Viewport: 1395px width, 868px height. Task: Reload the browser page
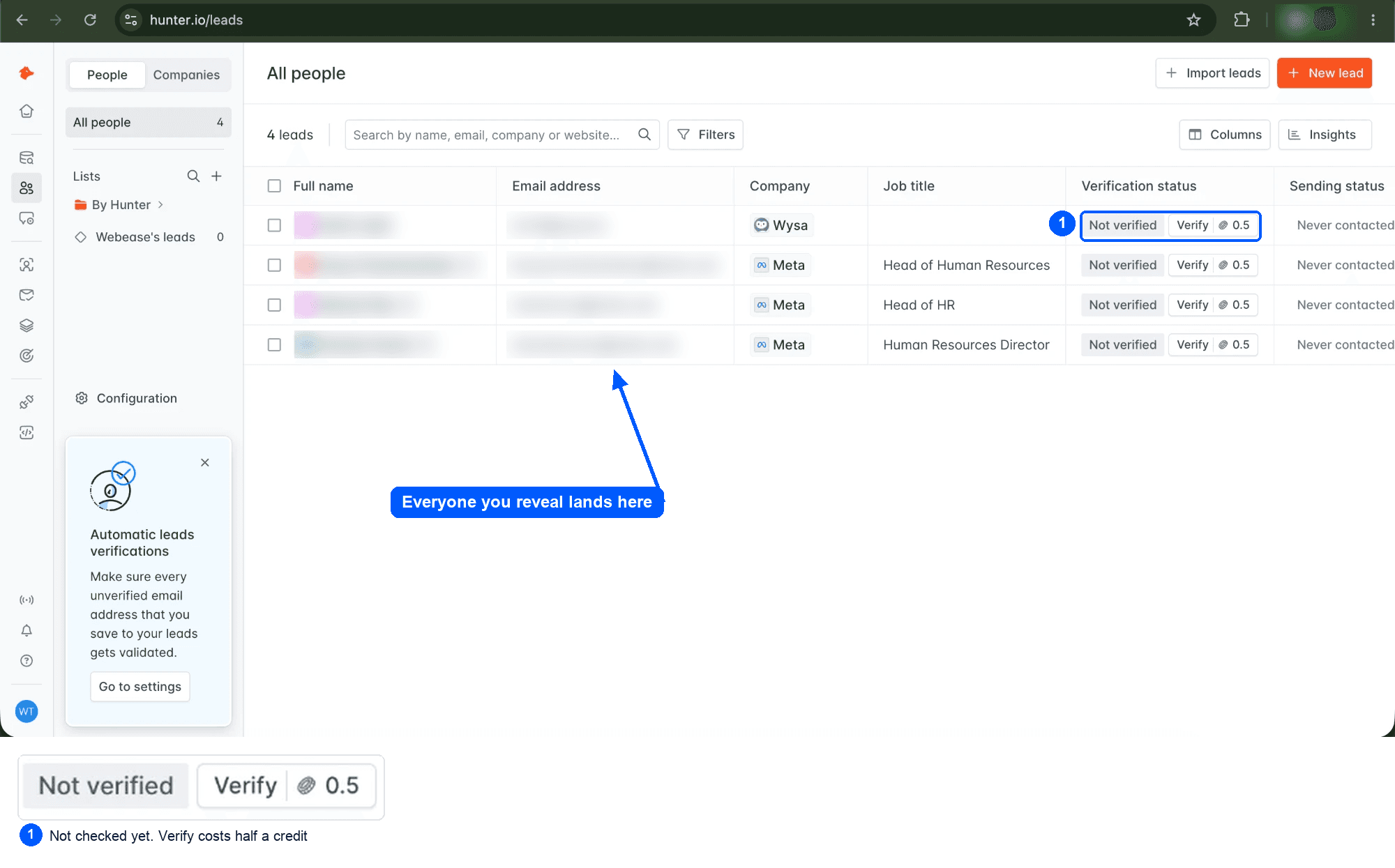(x=90, y=20)
